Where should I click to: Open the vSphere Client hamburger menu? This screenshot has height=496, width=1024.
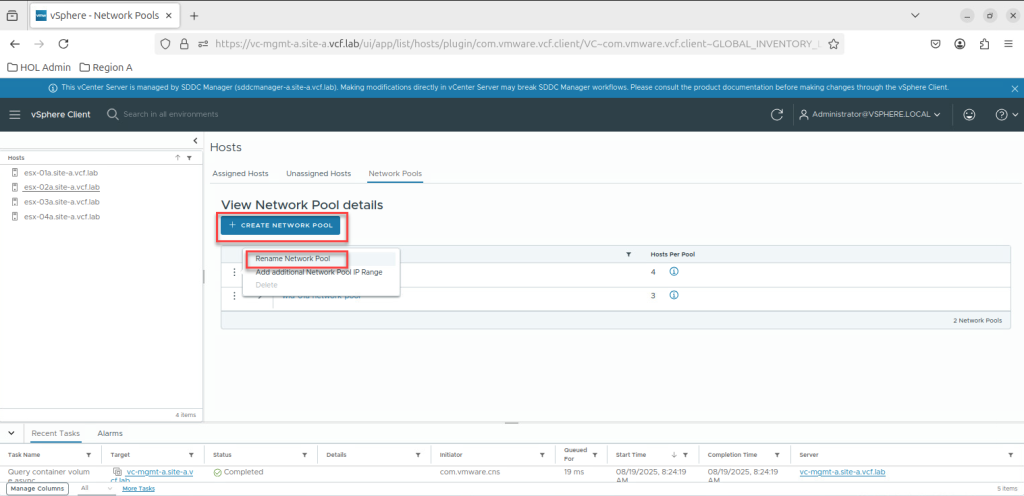pos(15,114)
